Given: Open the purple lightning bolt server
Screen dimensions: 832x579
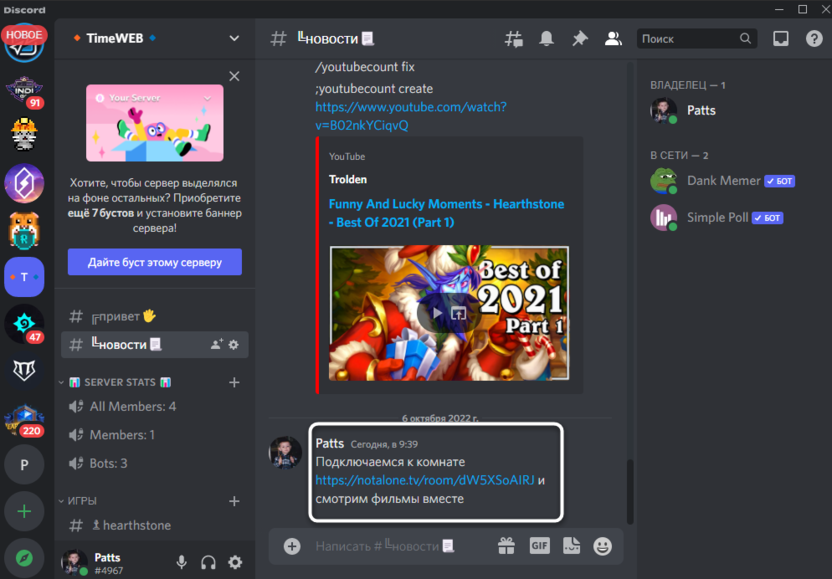Looking at the screenshot, I should 24,184.
